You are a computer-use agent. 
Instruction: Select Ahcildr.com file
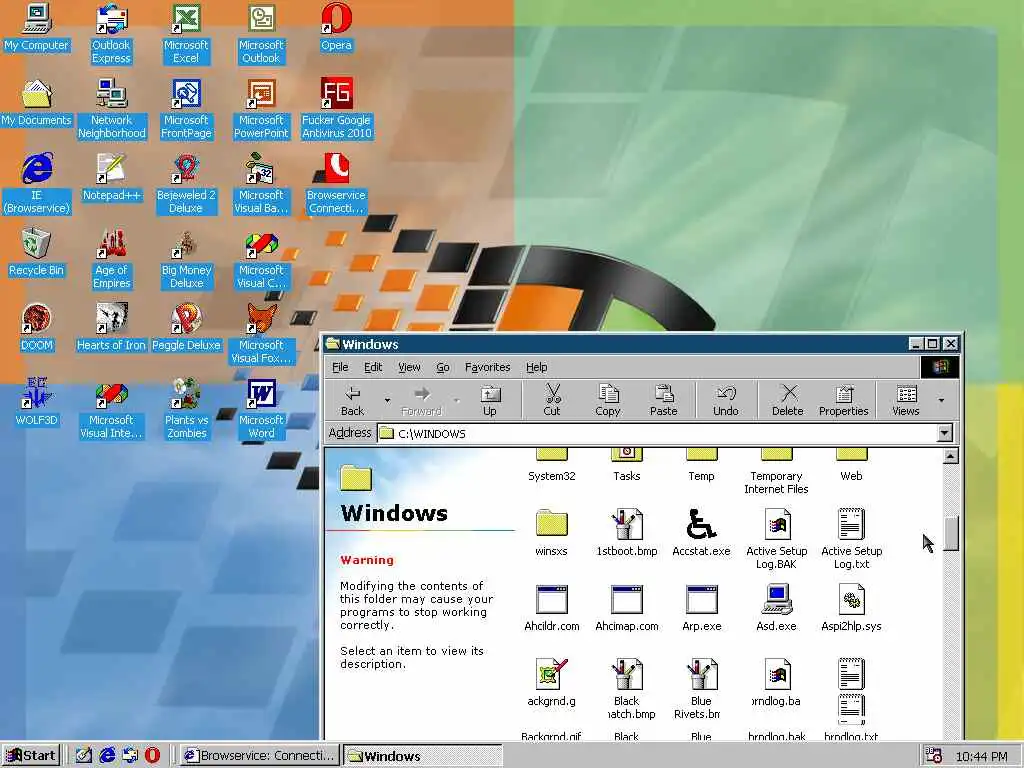click(552, 608)
